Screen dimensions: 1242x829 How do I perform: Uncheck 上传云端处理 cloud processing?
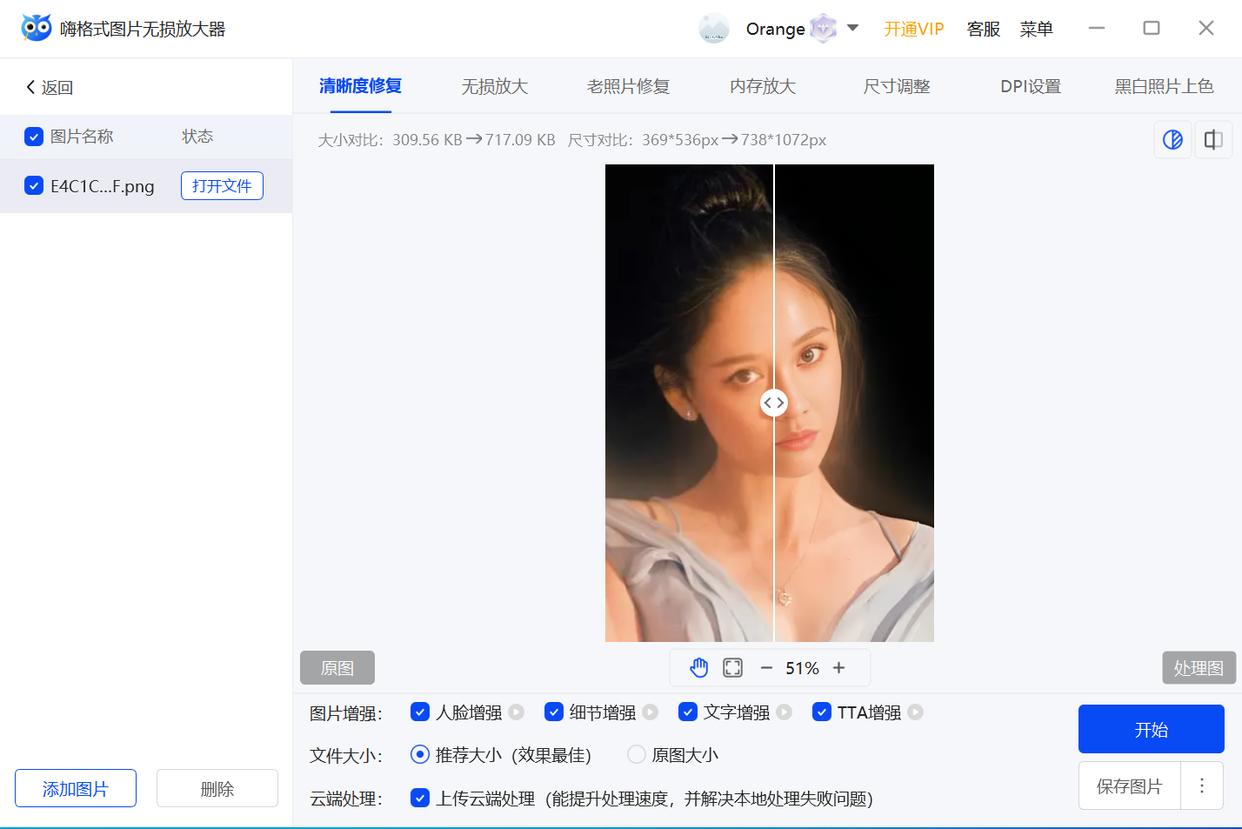[x=419, y=799]
